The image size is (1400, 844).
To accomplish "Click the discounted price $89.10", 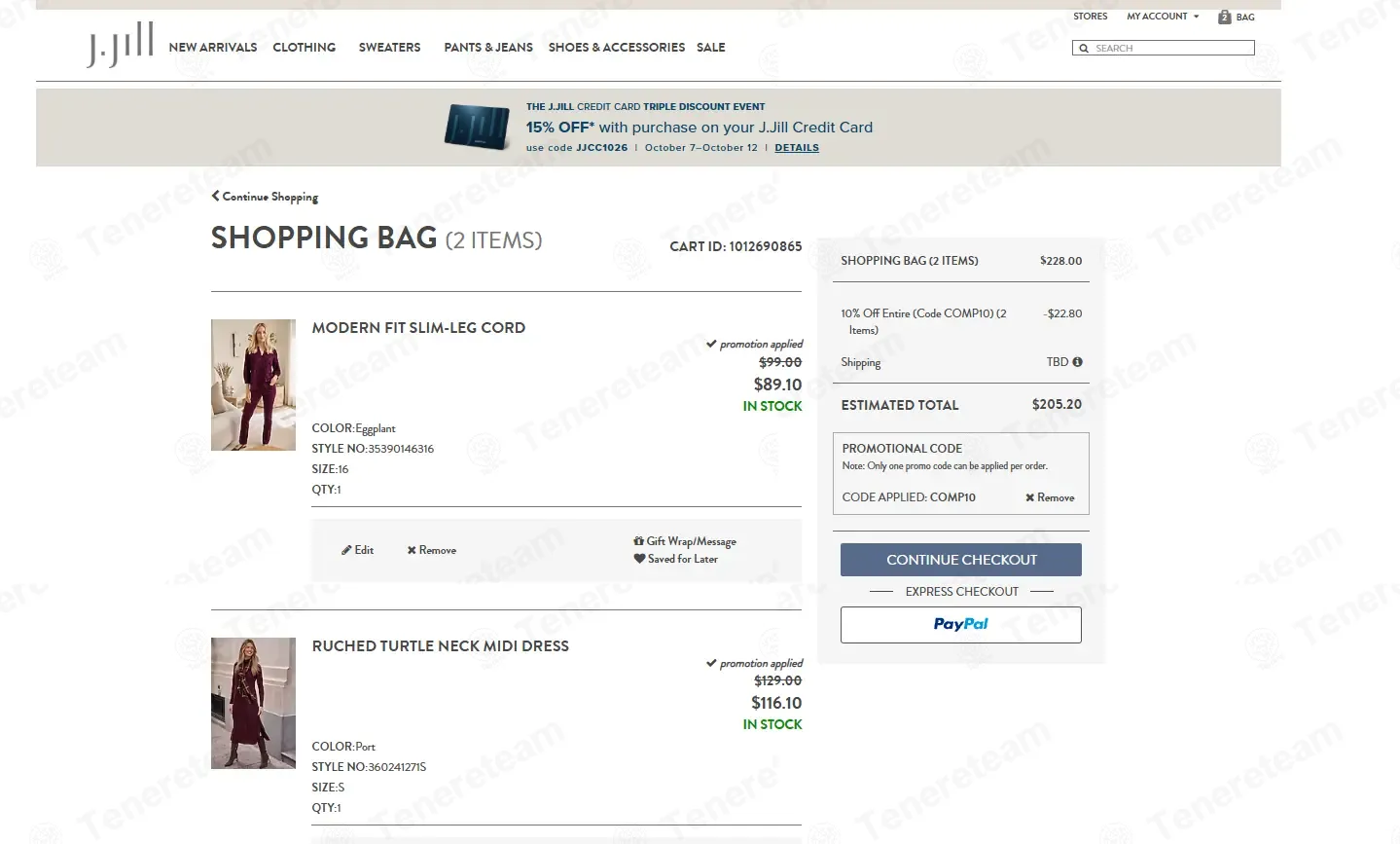I will [778, 385].
